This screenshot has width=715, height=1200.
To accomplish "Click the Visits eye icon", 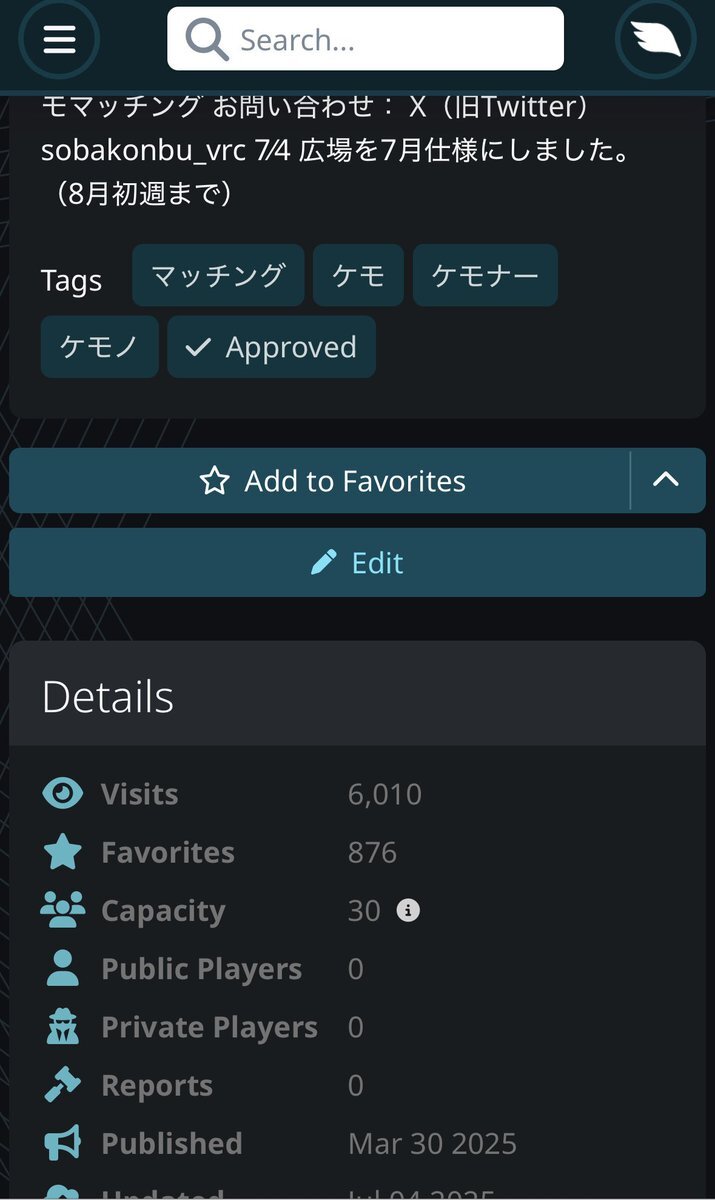I will point(63,794).
